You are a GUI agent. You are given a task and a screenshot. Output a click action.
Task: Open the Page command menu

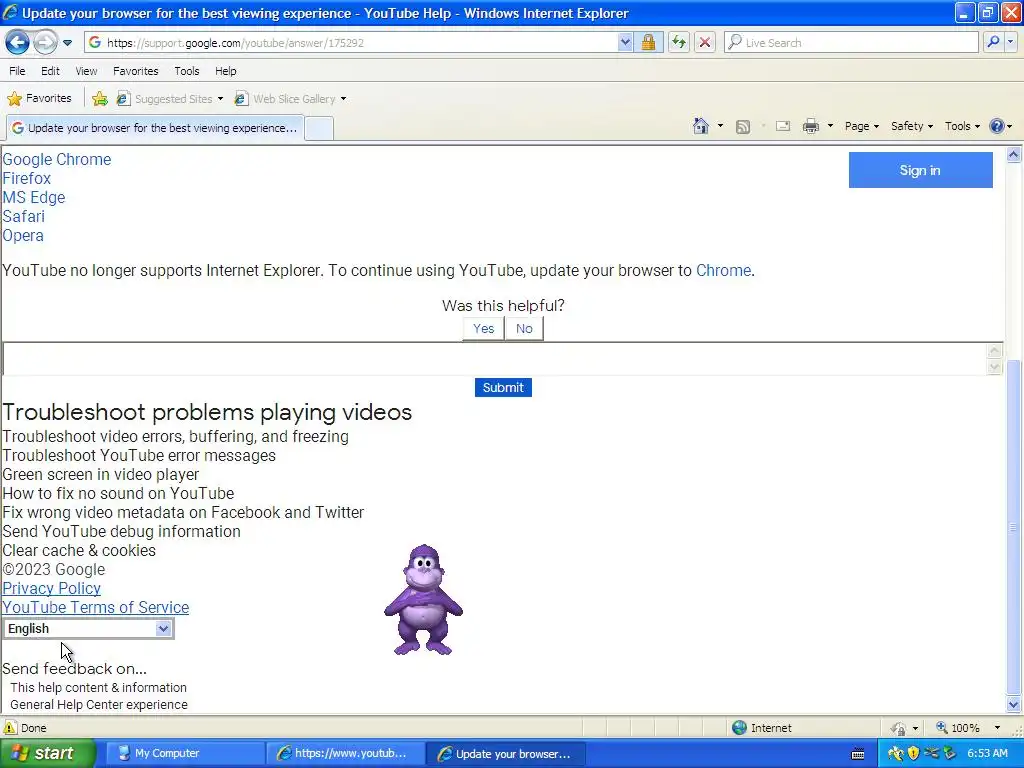861,126
